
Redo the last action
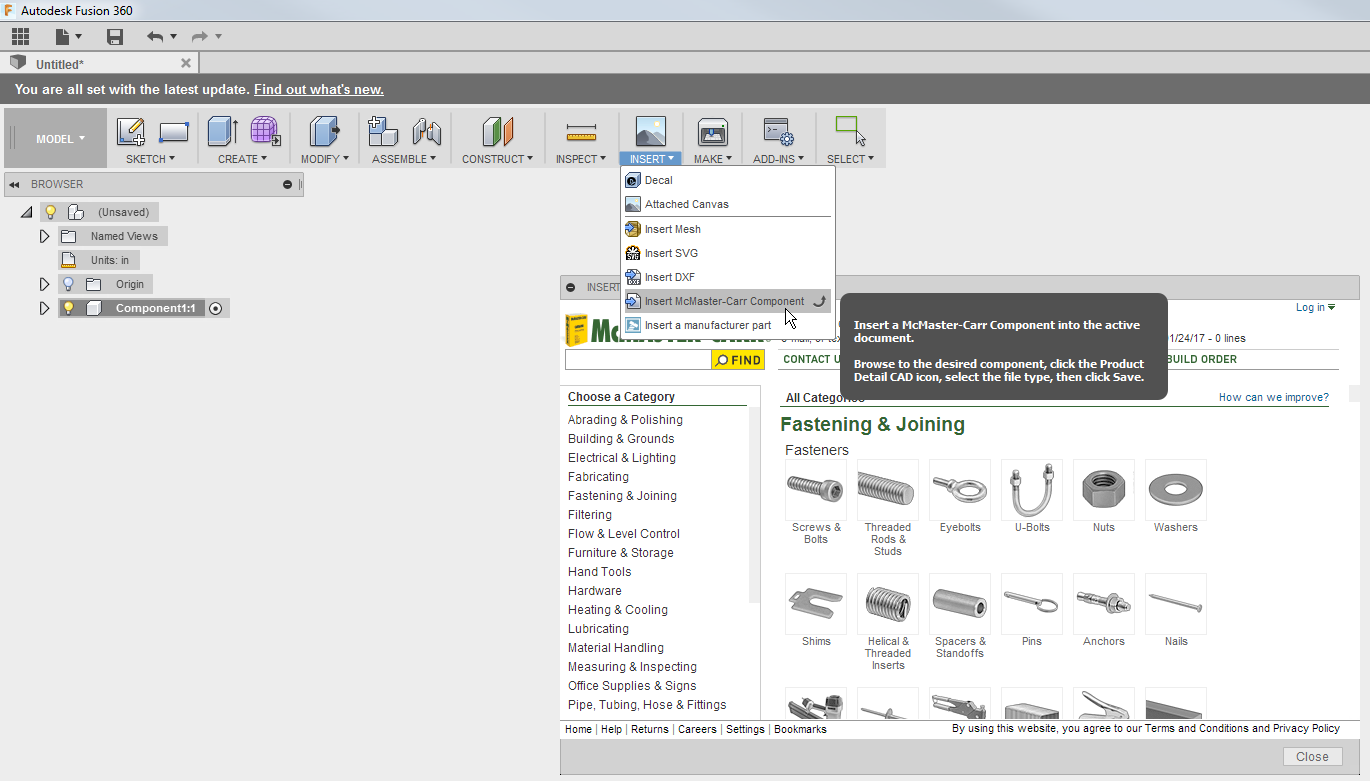(x=200, y=37)
